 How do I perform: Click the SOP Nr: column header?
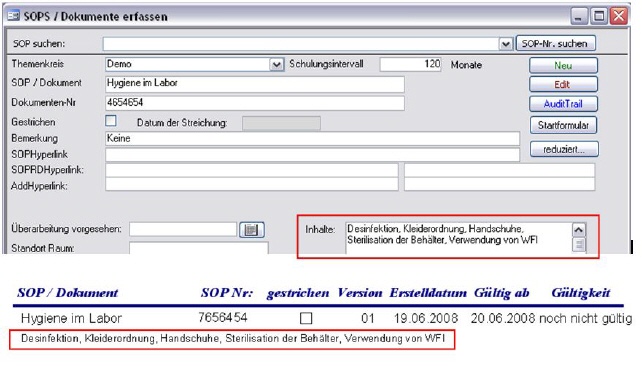click(x=227, y=293)
